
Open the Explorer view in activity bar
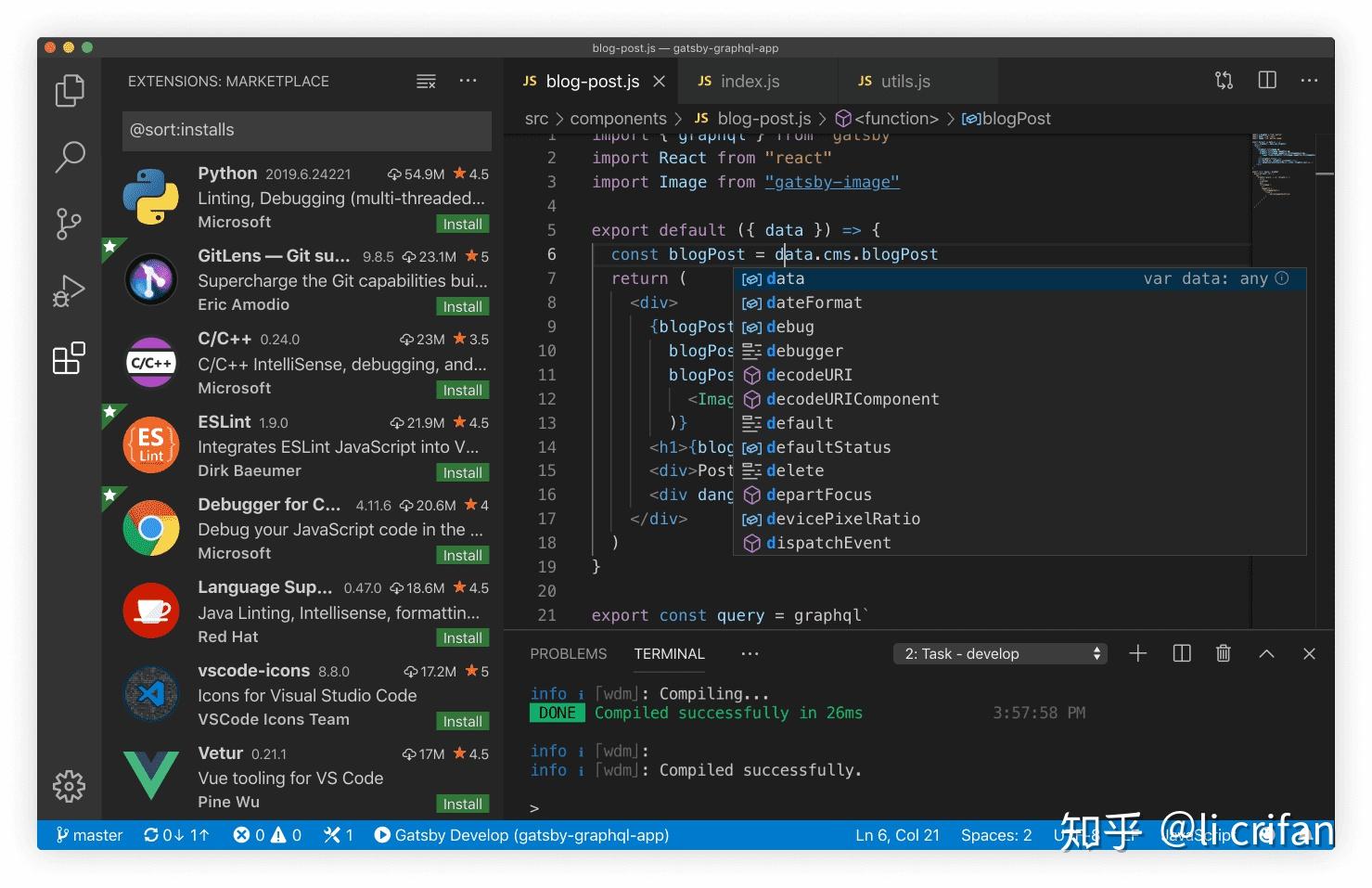70,91
